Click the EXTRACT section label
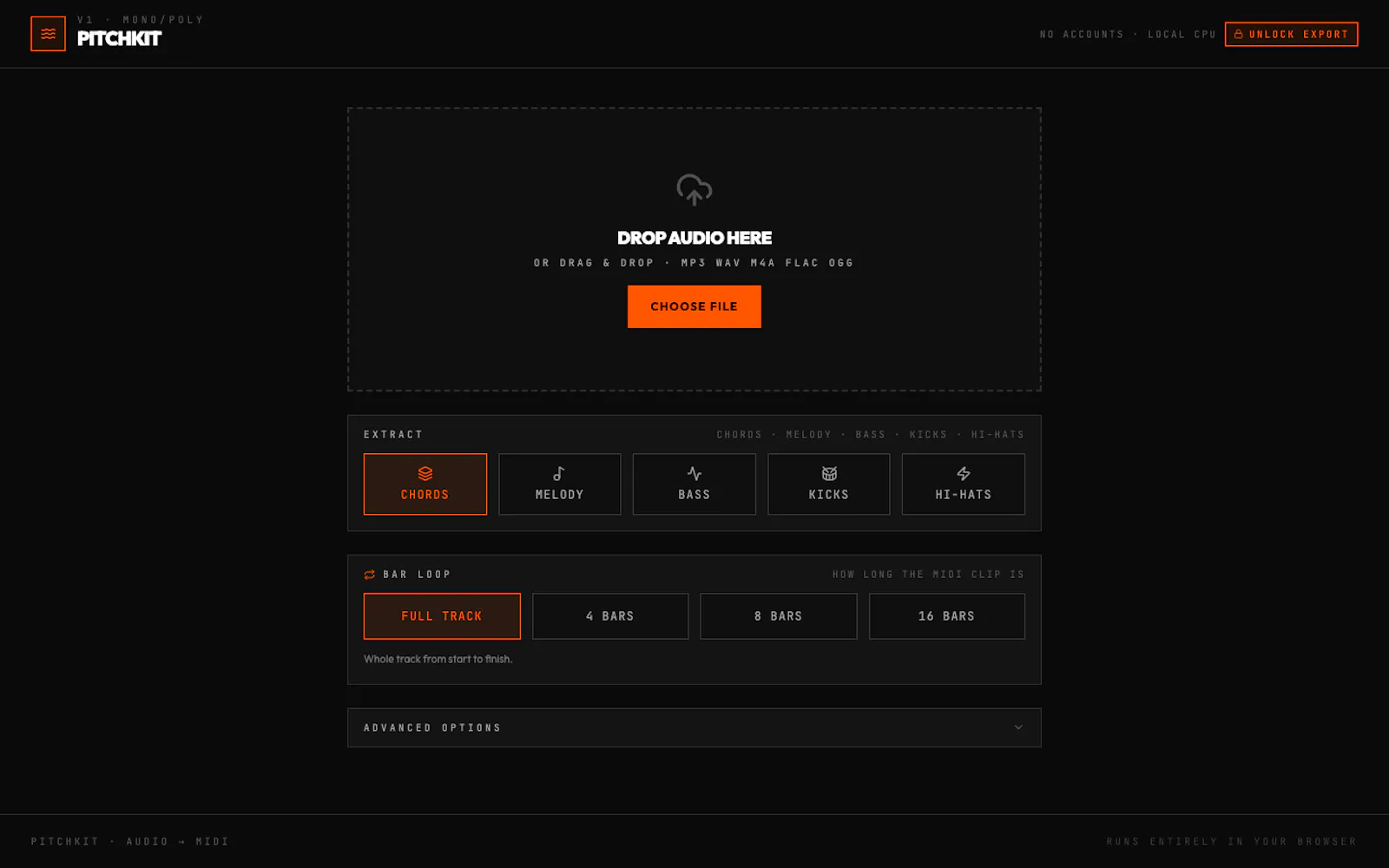1389x868 pixels. pos(393,435)
